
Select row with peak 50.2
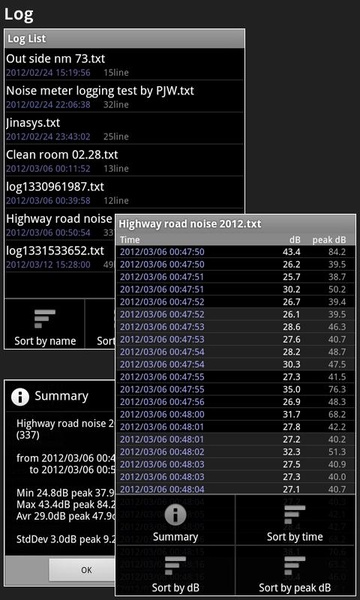pyautogui.click(x=235, y=289)
